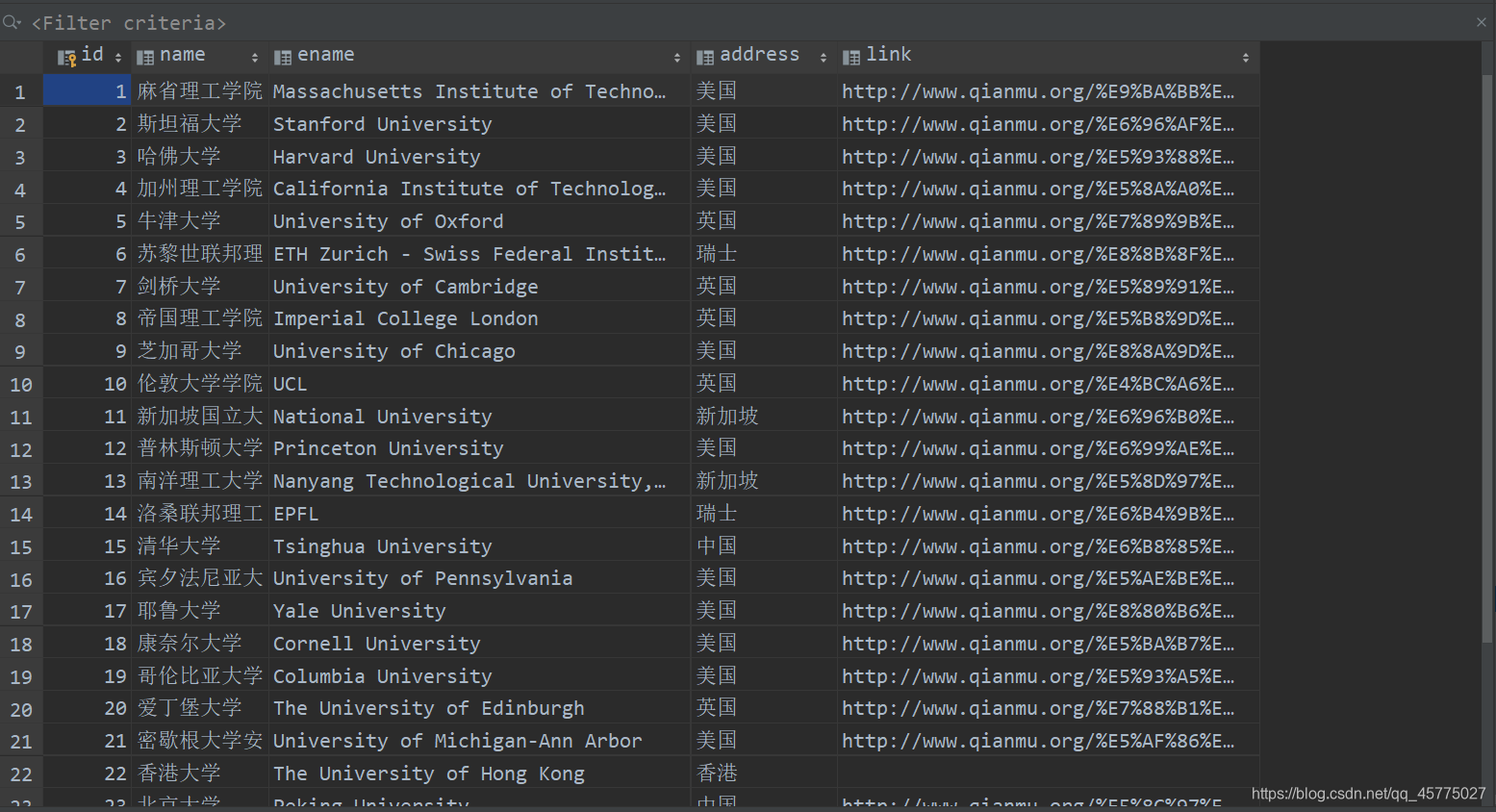Viewport: 1496px width, 812px height.
Task: Sort by the name column arrows
Action: (255, 58)
